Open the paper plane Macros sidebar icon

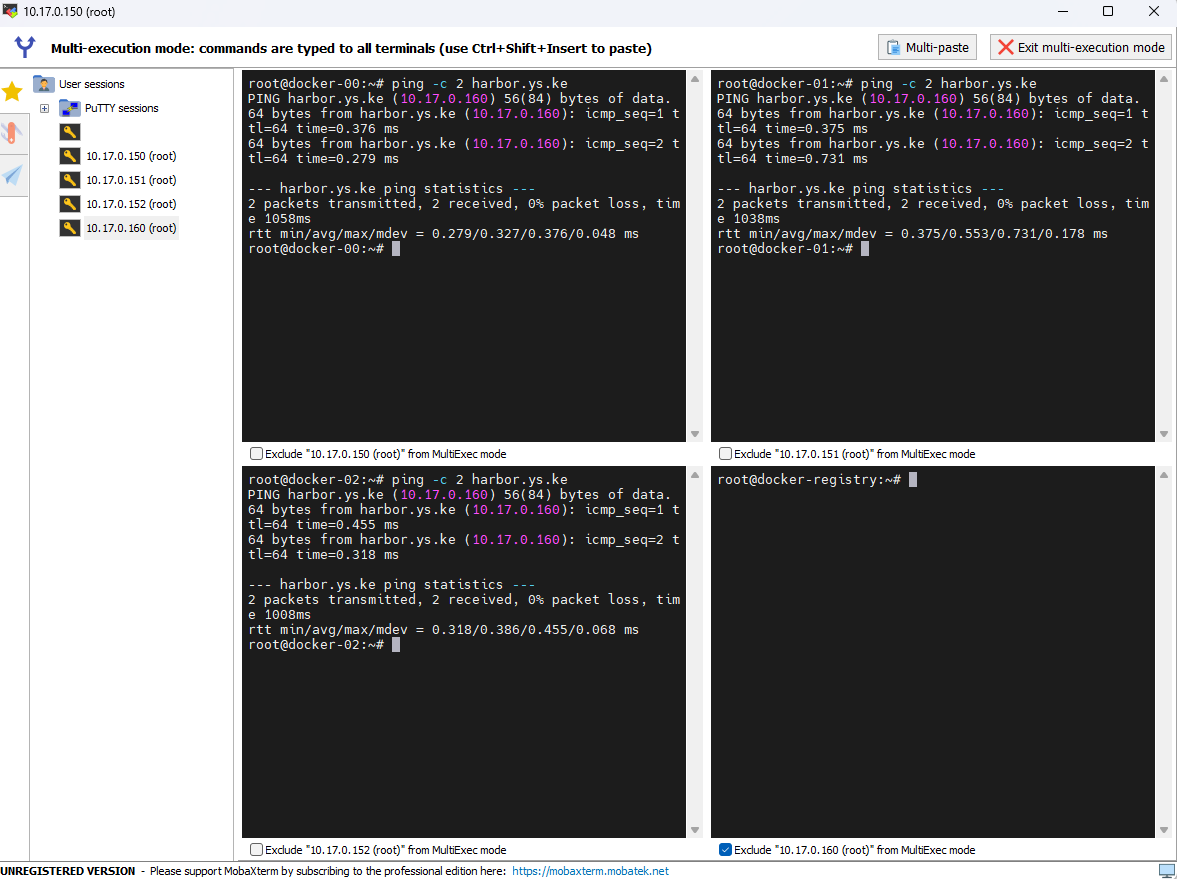[13, 176]
